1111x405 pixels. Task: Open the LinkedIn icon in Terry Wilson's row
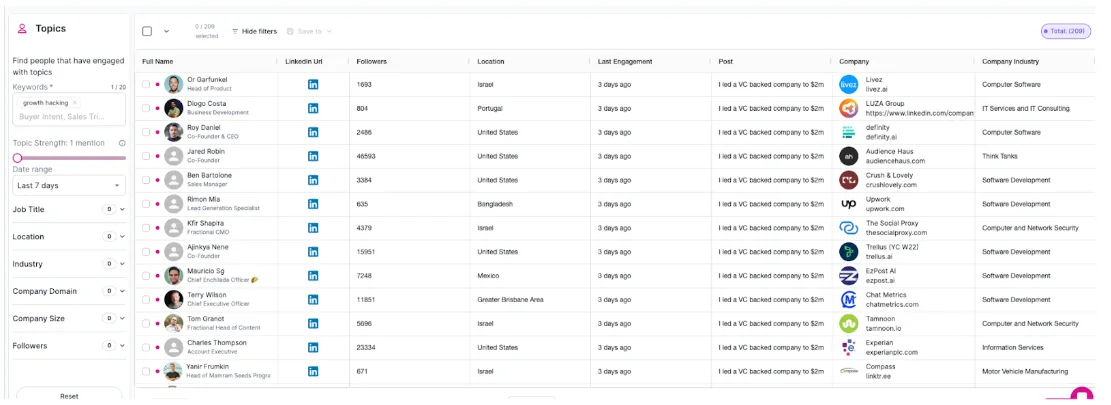[x=313, y=300]
